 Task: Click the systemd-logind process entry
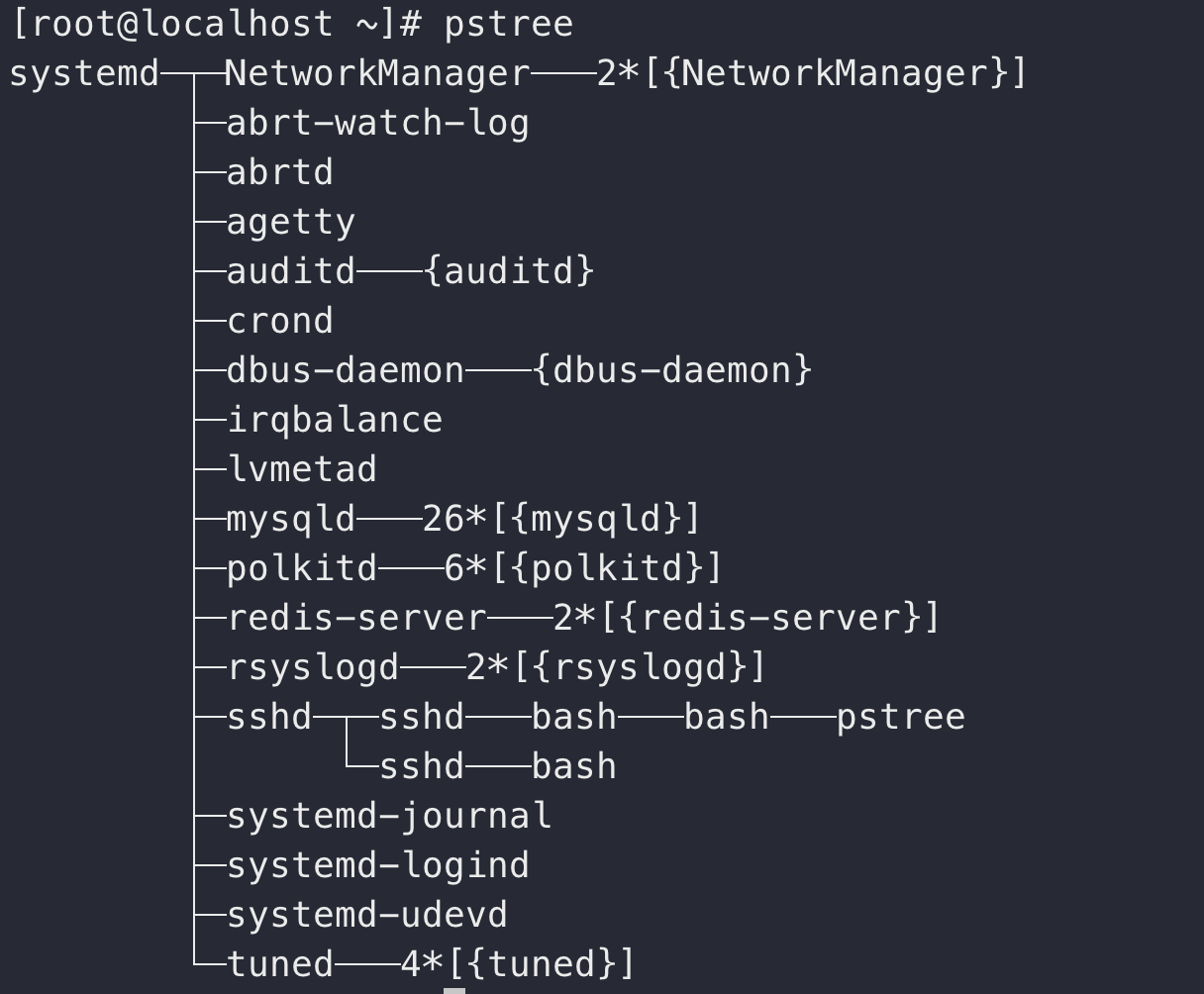tap(377, 865)
